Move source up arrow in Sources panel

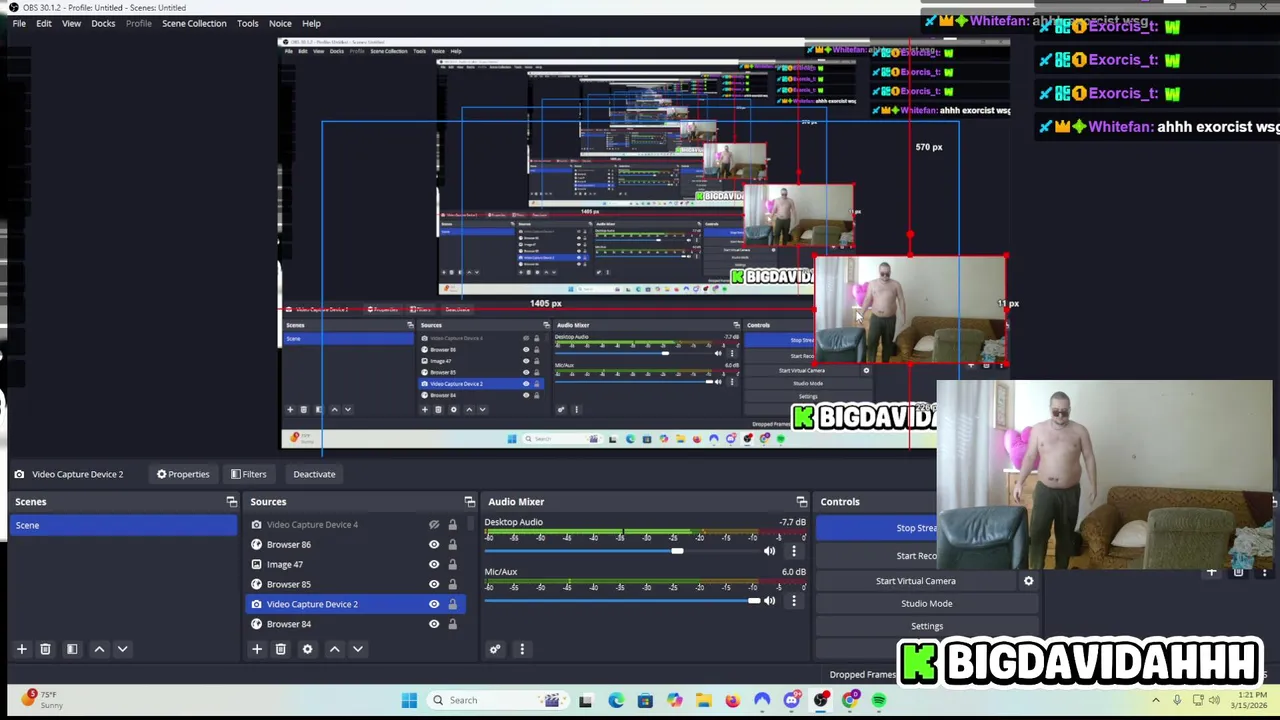[x=334, y=649]
